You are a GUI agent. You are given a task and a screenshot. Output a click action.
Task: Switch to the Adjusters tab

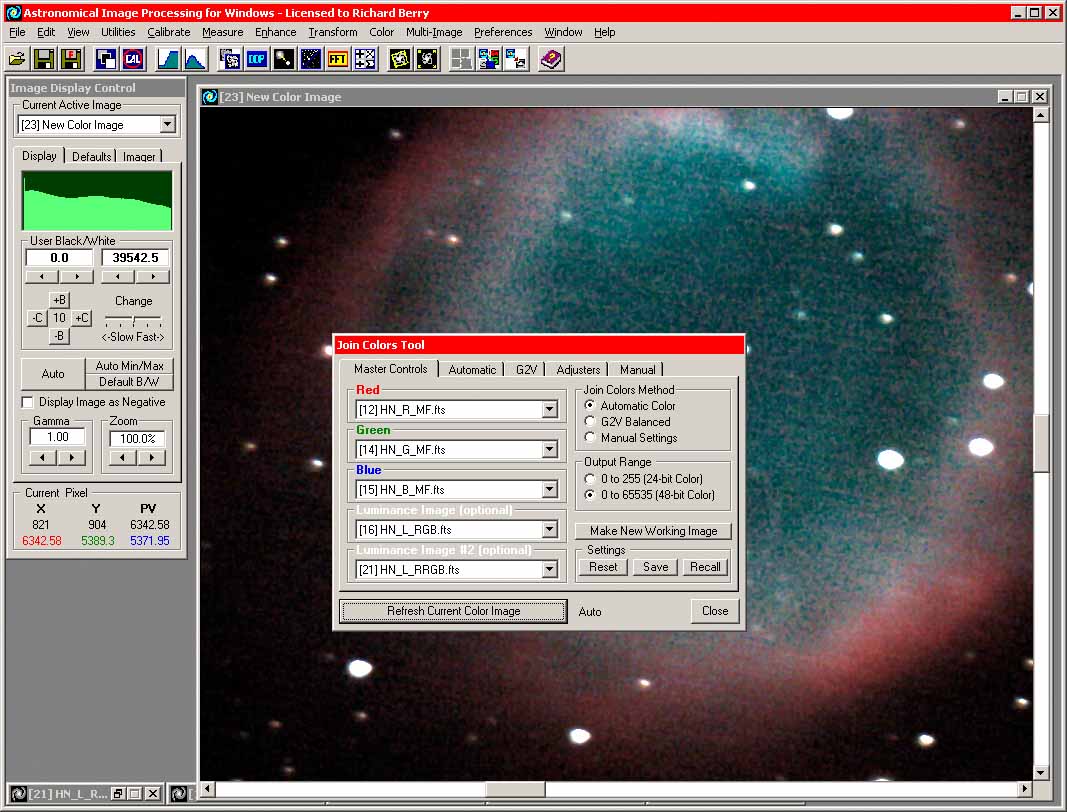point(578,370)
